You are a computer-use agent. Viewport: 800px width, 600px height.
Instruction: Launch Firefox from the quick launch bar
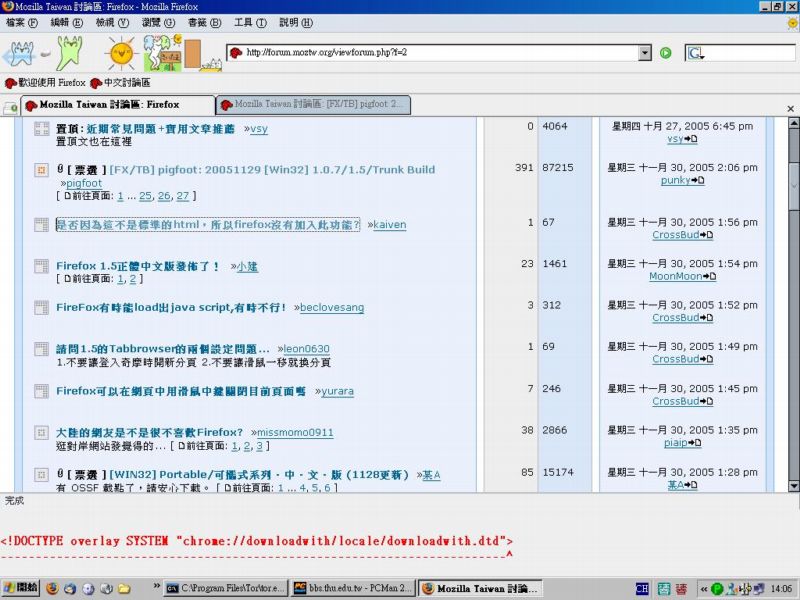[x=52, y=588]
